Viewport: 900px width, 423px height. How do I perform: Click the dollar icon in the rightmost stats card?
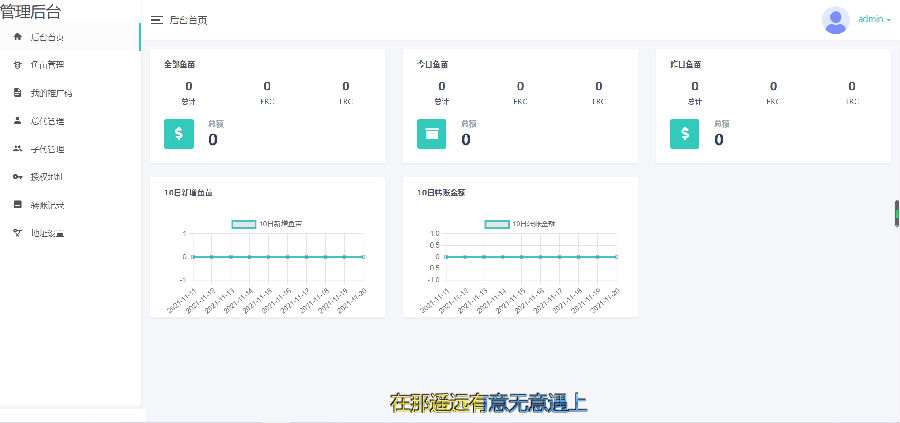click(x=684, y=134)
